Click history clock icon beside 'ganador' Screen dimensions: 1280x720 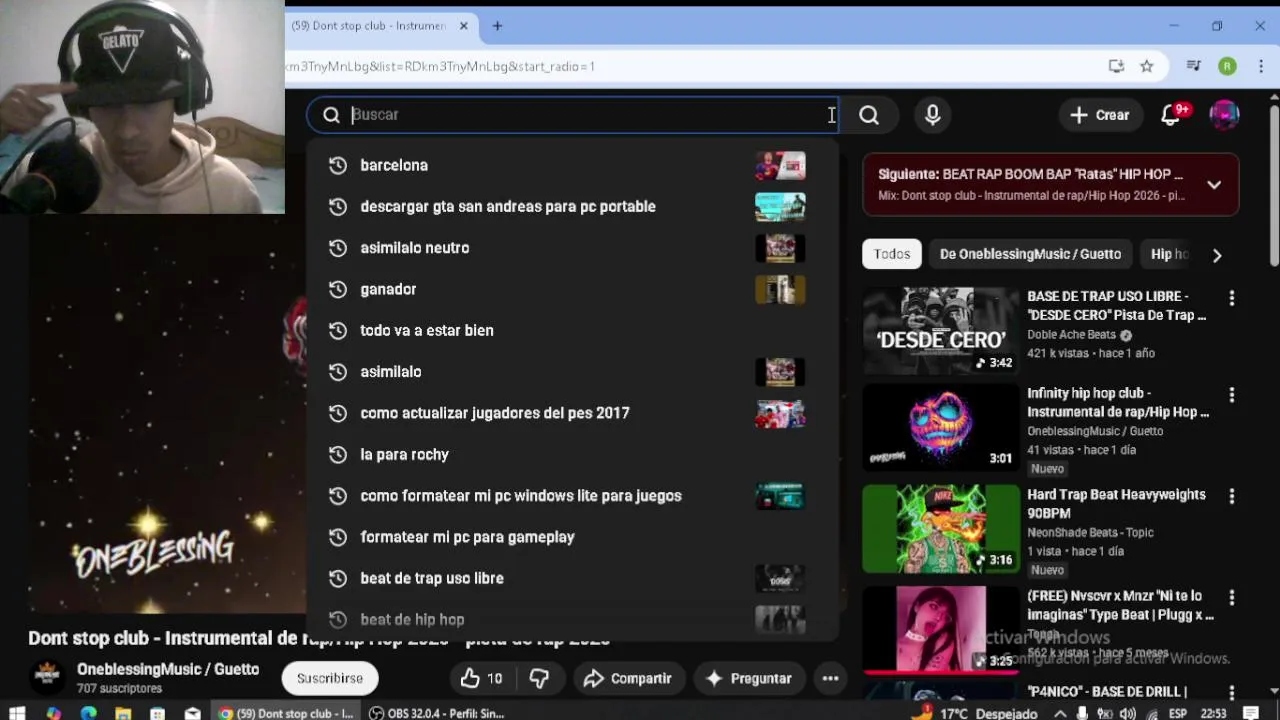(338, 289)
